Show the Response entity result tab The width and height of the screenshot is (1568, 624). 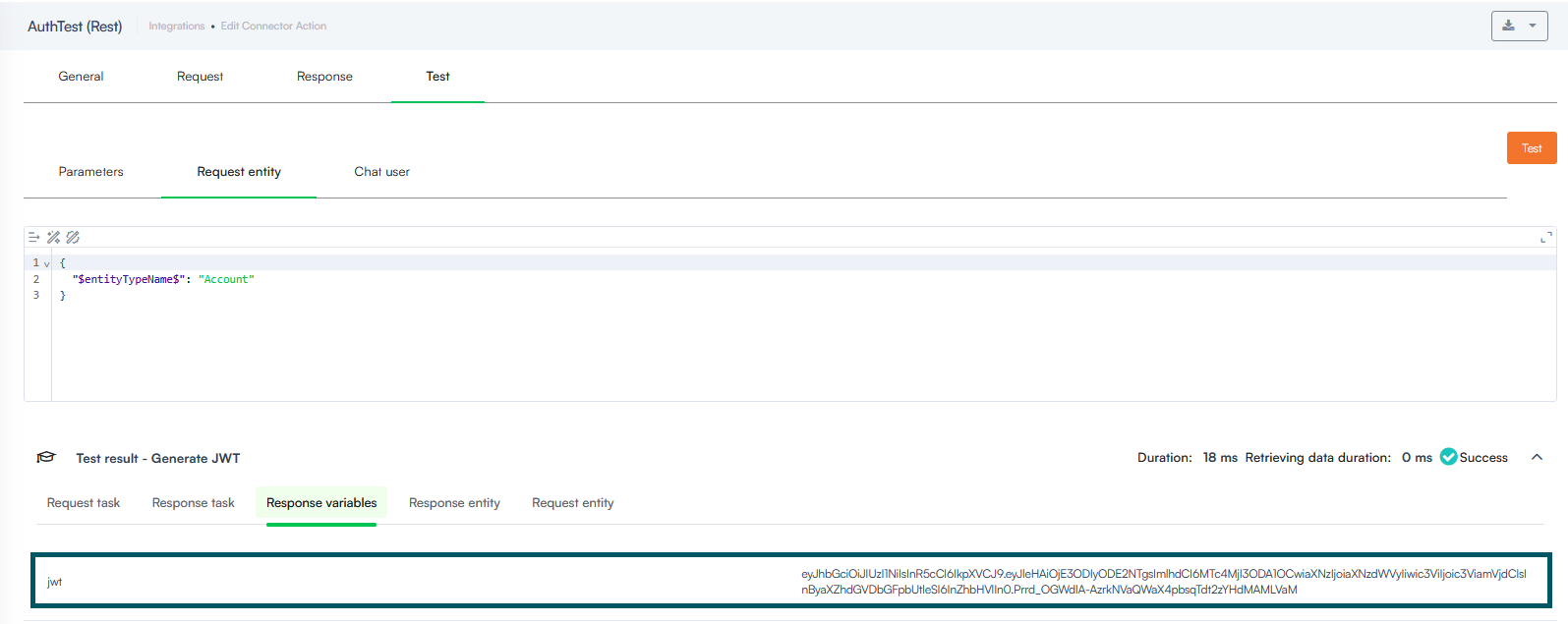click(454, 502)
